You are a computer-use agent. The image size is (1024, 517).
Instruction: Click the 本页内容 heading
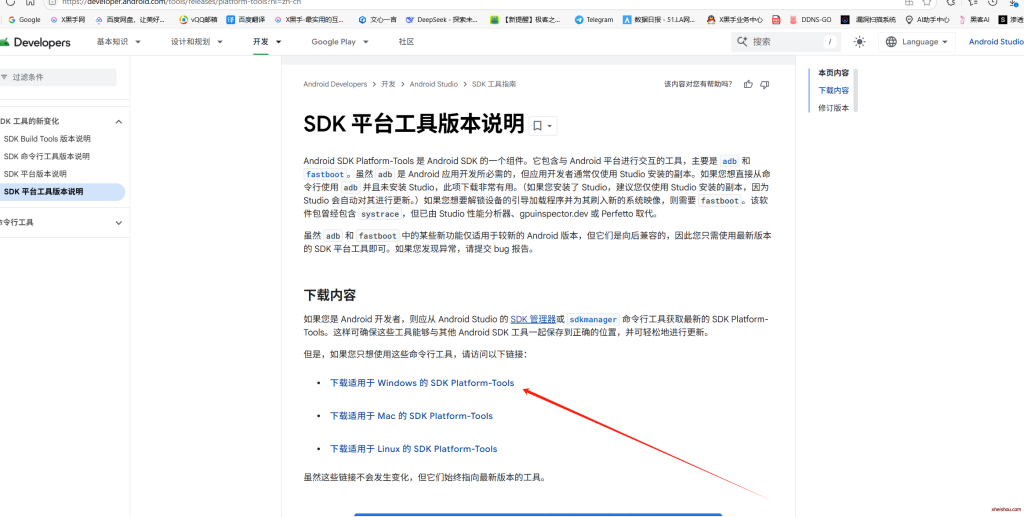[833, 73]
